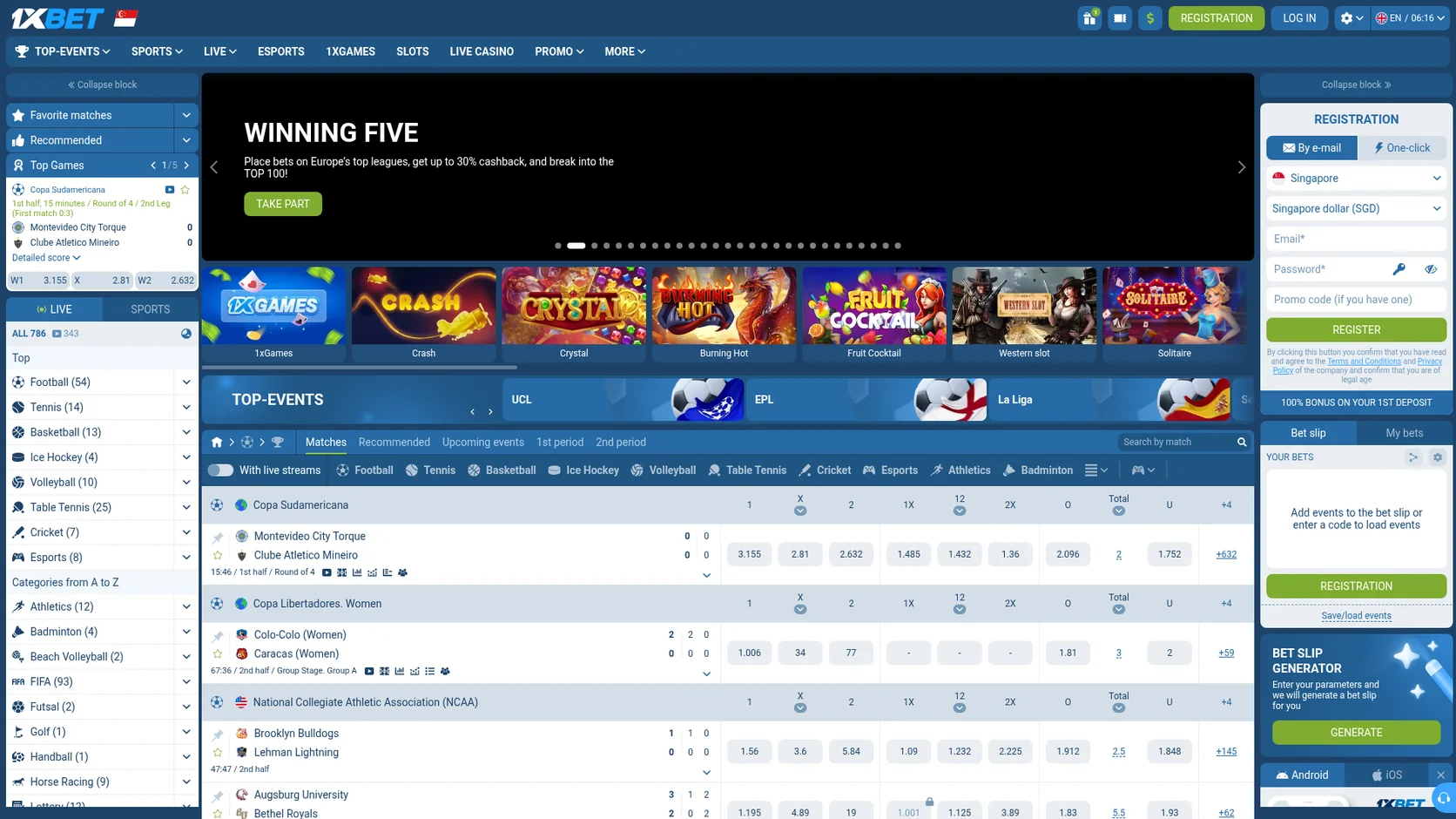Open the game controller filter icon
Image resolution: width=1456 pixels, height=819 pixels.
tap(1143, 470)
